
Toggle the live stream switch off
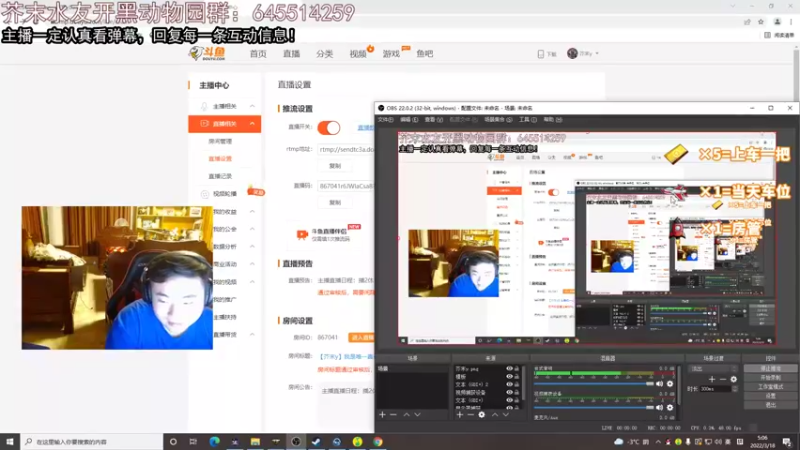click(x=329, y=128)
